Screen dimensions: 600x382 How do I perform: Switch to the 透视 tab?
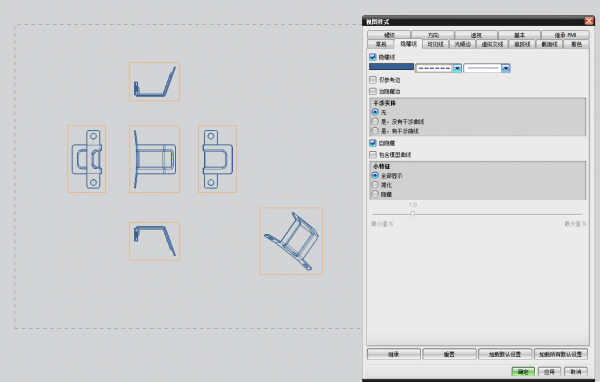(476, 35)
